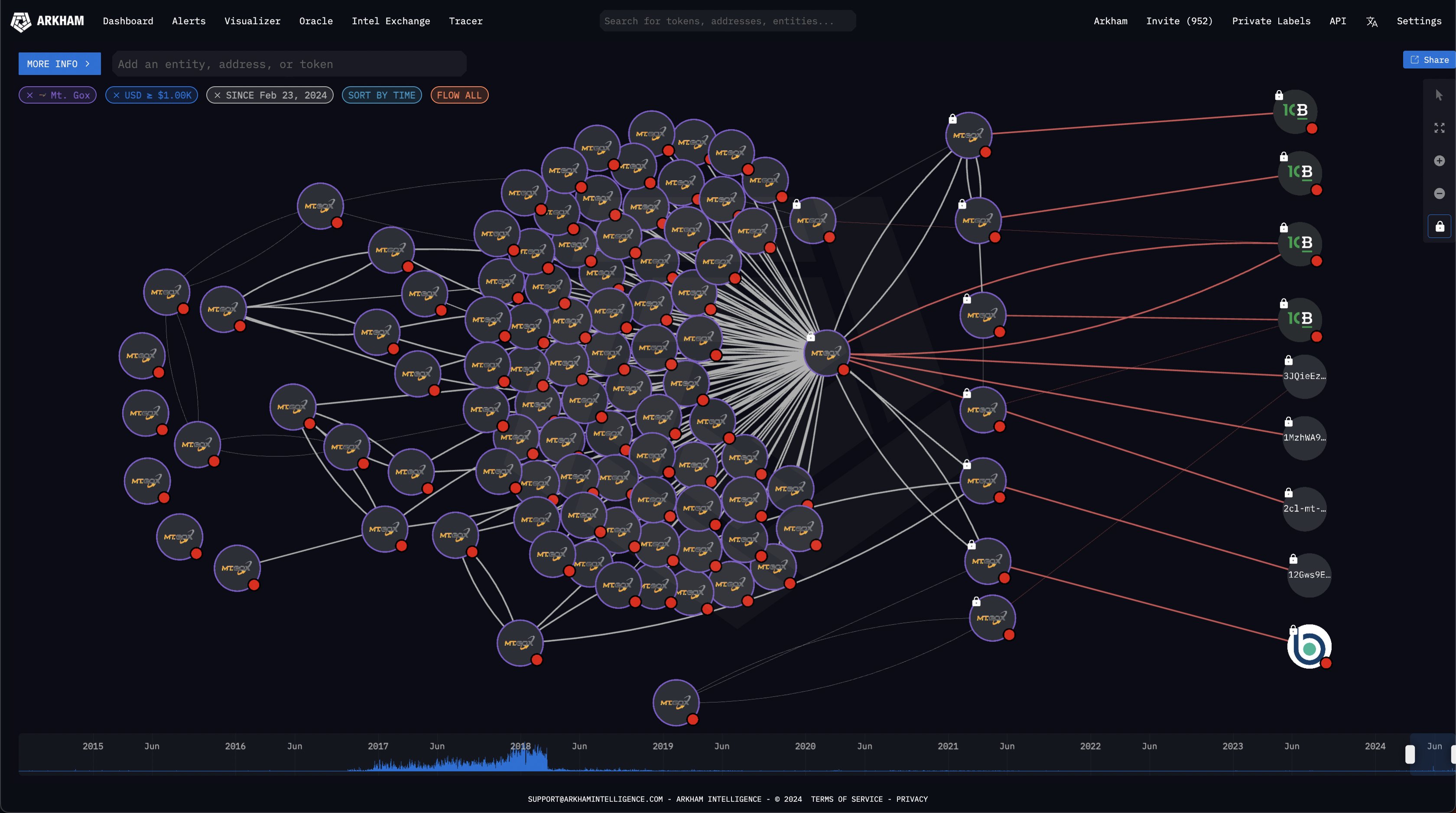Remove the SINCE Feb 23, 2024 filter
1456x813 pixels.
click(217, 95)
